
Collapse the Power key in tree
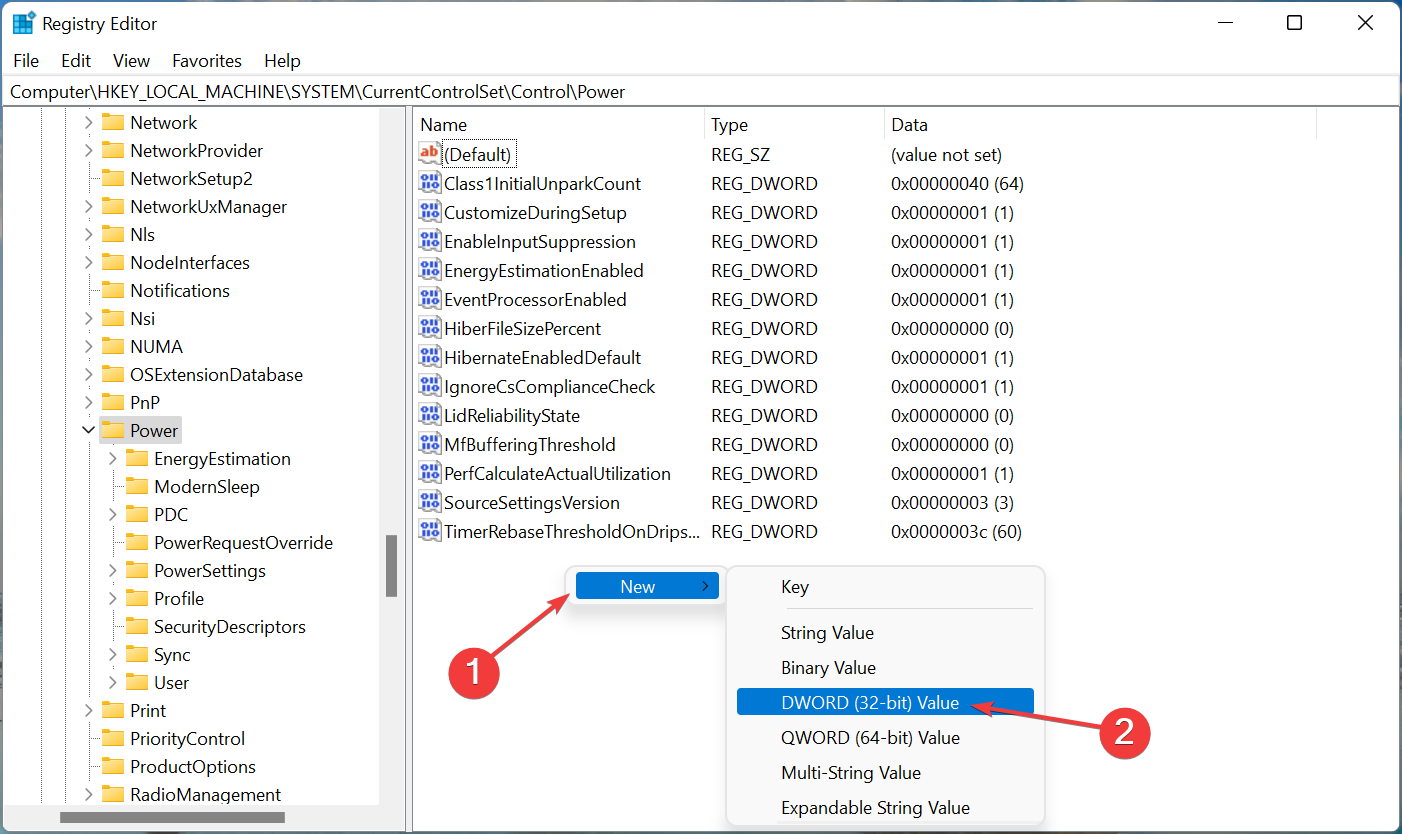coord(89,431)
